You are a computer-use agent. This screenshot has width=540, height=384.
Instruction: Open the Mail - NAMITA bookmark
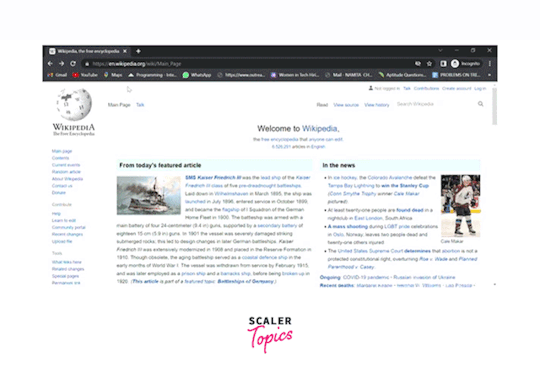click(349, 75)
